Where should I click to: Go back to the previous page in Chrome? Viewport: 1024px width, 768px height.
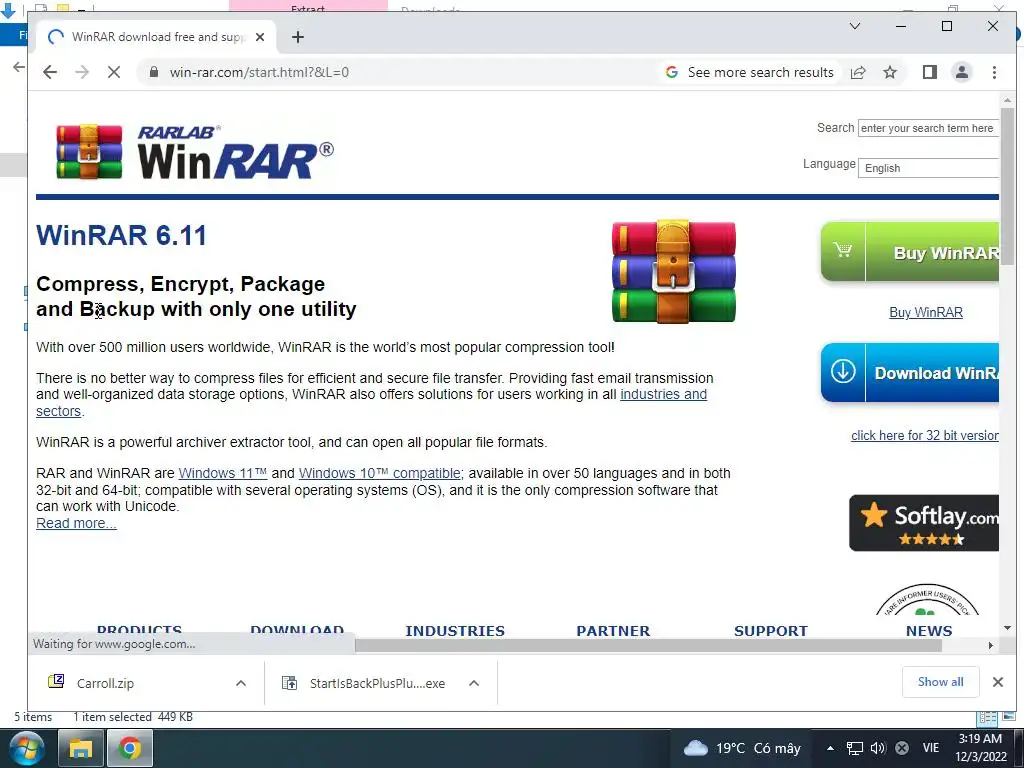50,72
